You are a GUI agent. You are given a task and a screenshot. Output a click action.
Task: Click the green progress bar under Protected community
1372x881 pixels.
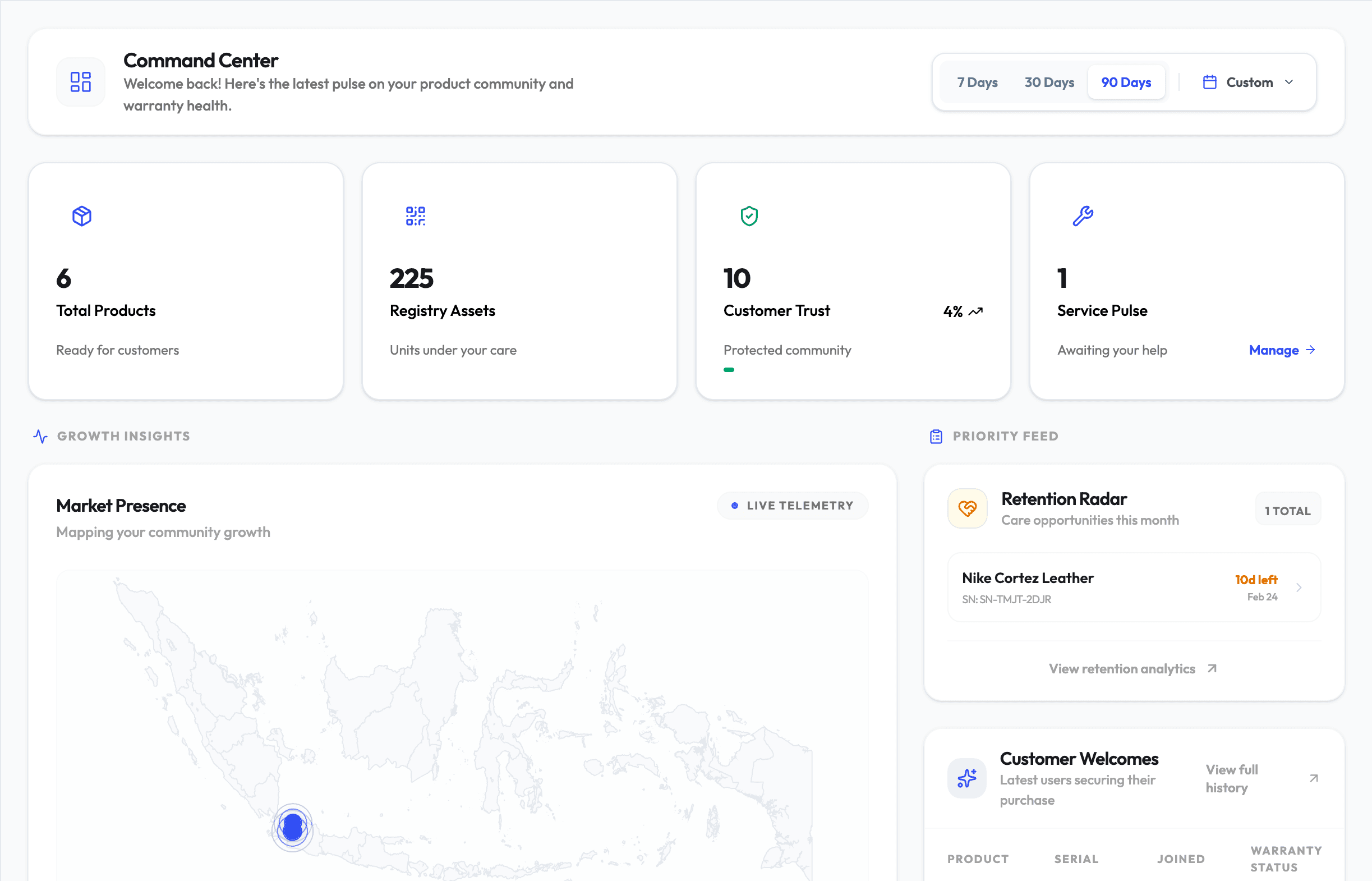pos(729,370)
